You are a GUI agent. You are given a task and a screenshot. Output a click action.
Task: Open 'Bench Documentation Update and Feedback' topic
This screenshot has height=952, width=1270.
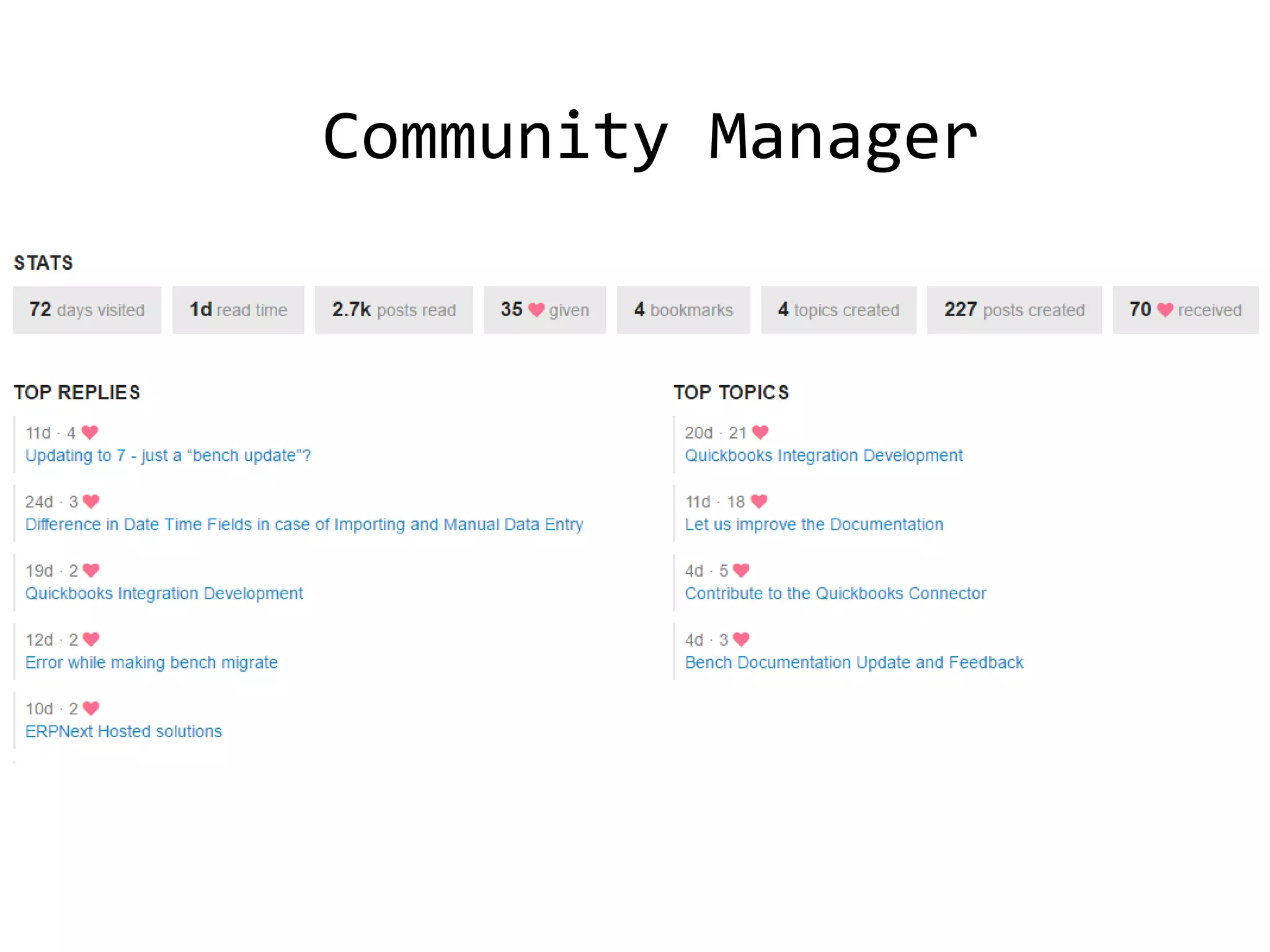854,662
